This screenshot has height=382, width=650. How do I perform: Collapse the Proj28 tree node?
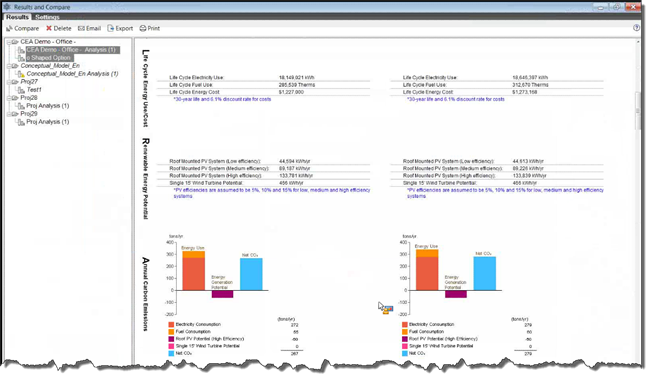pos(8,98)
